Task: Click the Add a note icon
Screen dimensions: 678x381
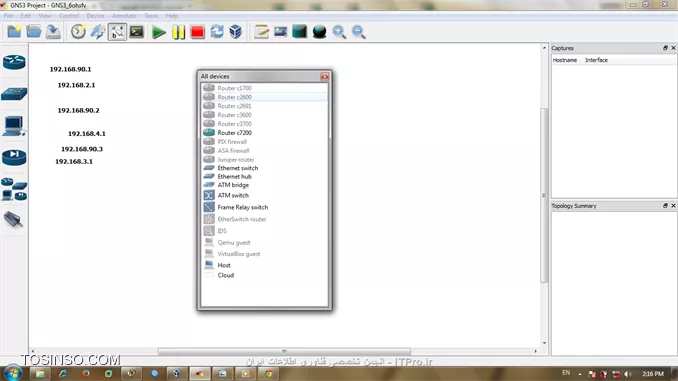Action: pos(261,32)
